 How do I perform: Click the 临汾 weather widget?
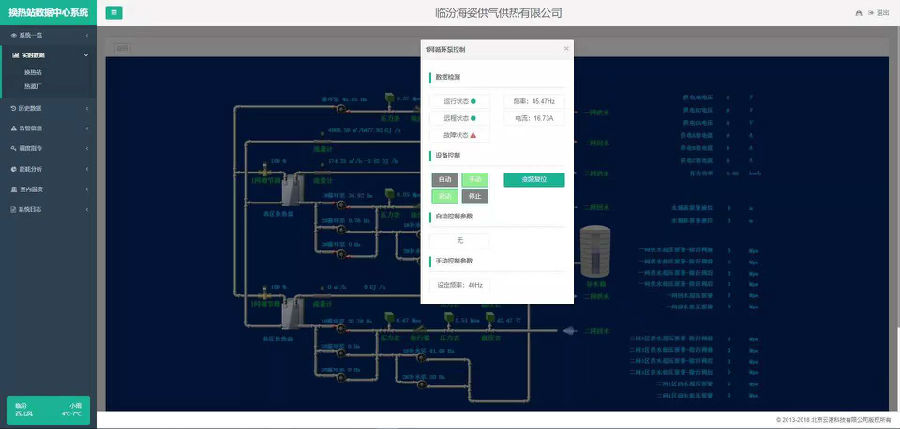48,410
